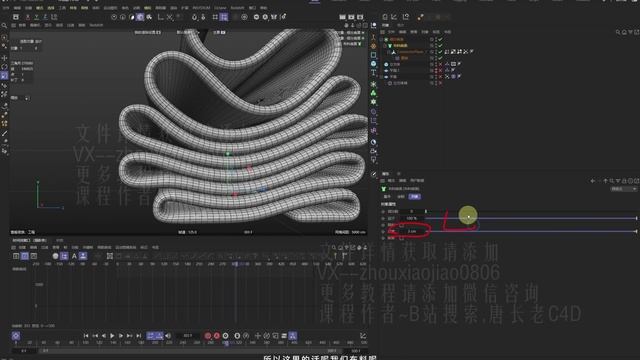Image resolution: width=640 pixels, height=360 pixels.
Task: Click the circle icon in timeline toolbar
Action: pos(56,256)
